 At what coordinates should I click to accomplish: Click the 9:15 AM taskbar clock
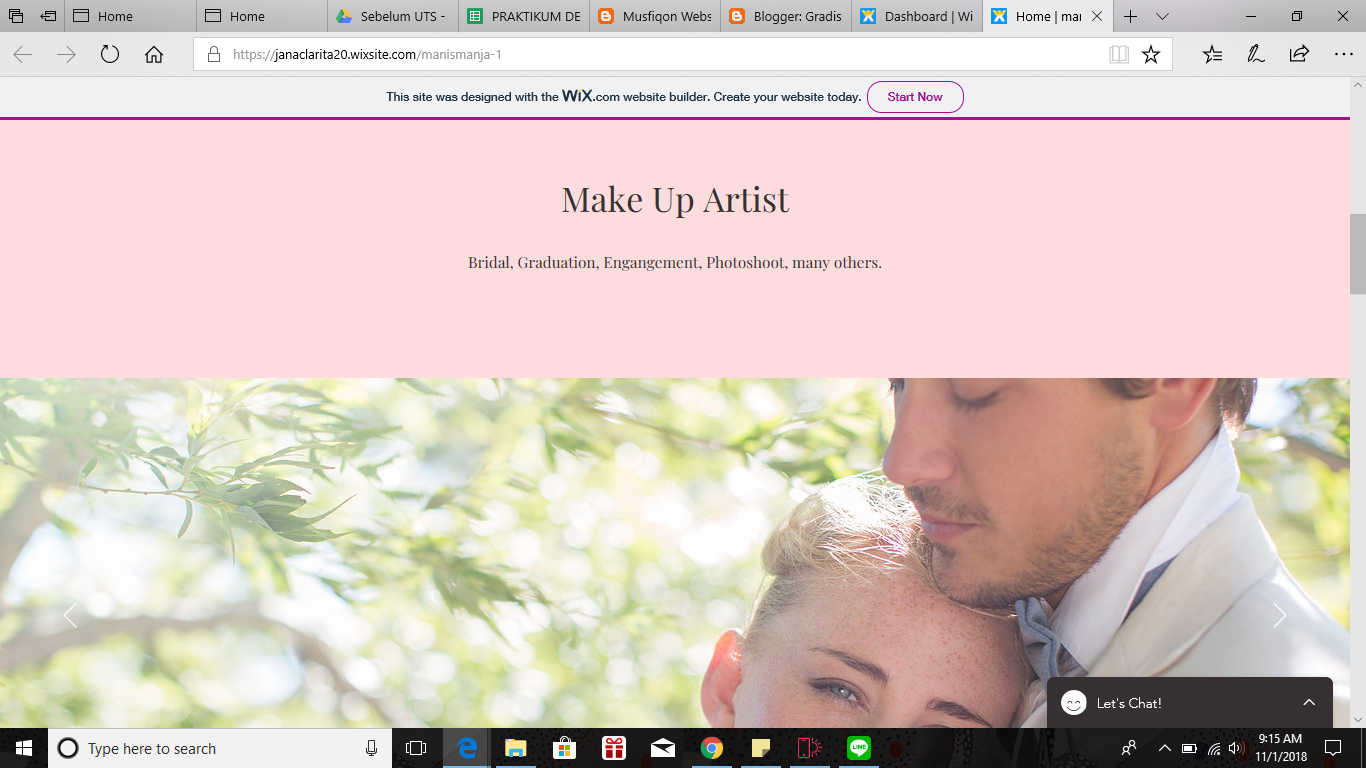(x=1280, y=748)
